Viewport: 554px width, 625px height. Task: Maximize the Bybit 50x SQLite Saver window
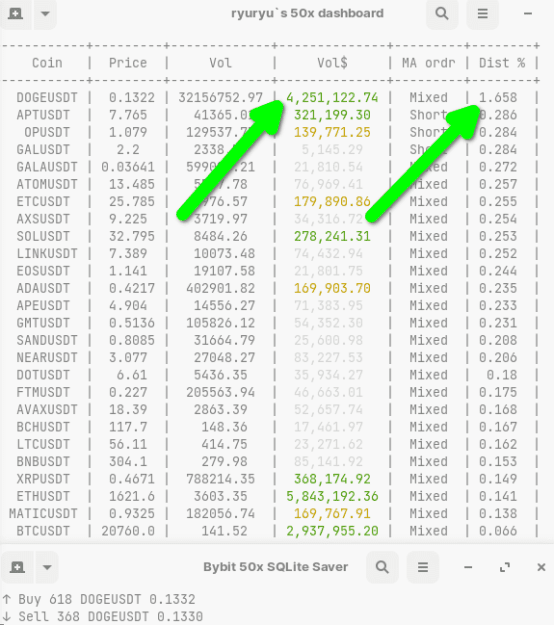[x=505, y=567]
